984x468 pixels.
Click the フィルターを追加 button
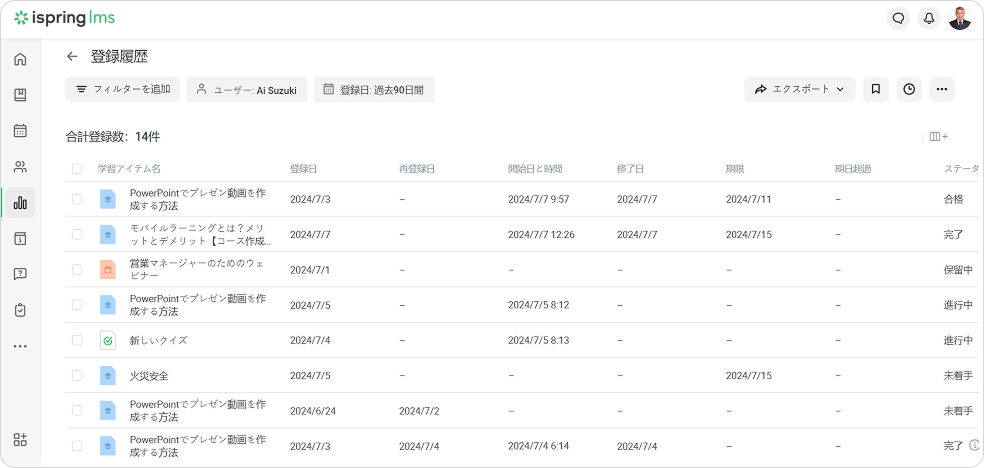click(123, 89)
